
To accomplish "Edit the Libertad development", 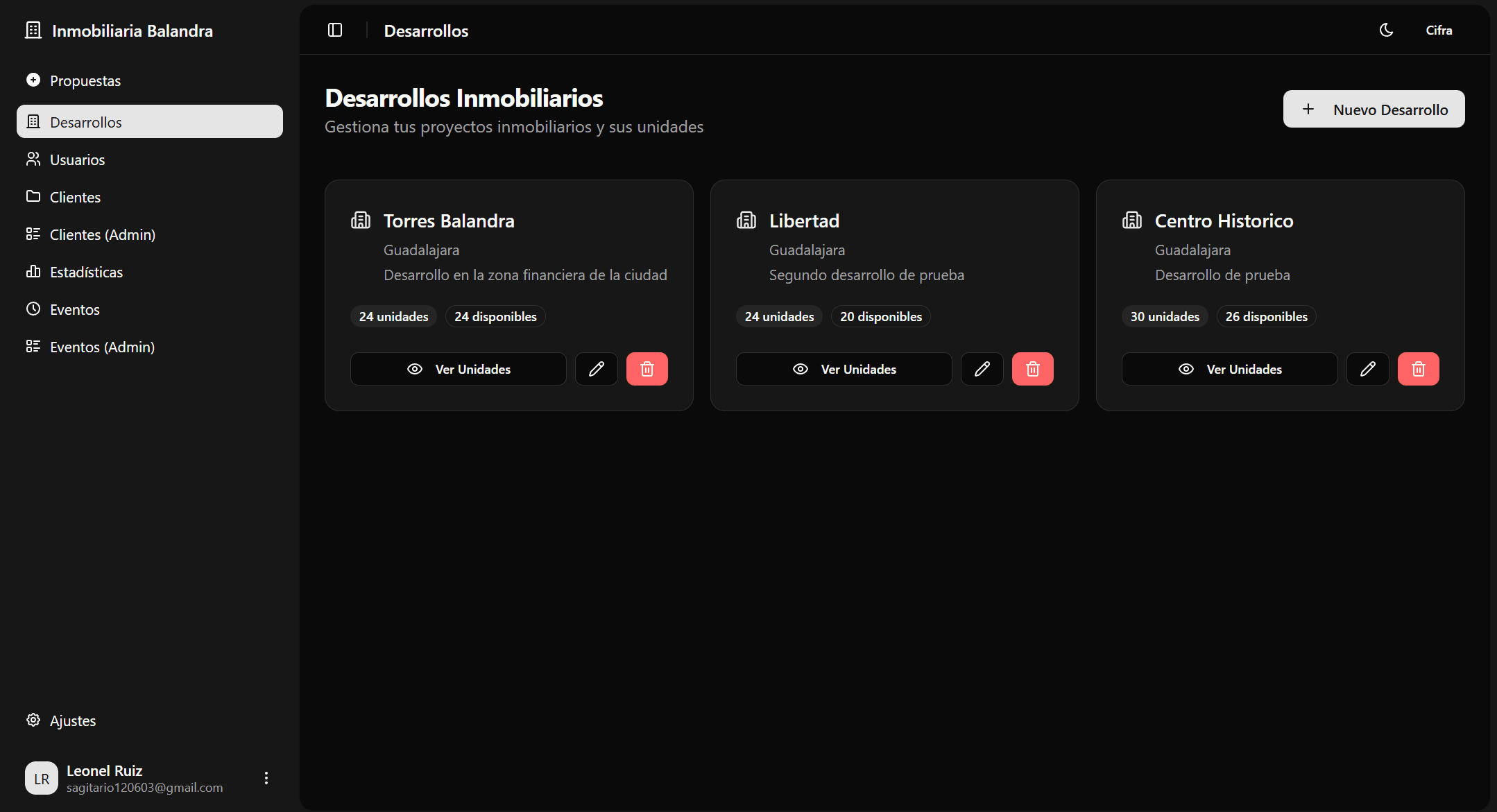I will tap(982, 369).
